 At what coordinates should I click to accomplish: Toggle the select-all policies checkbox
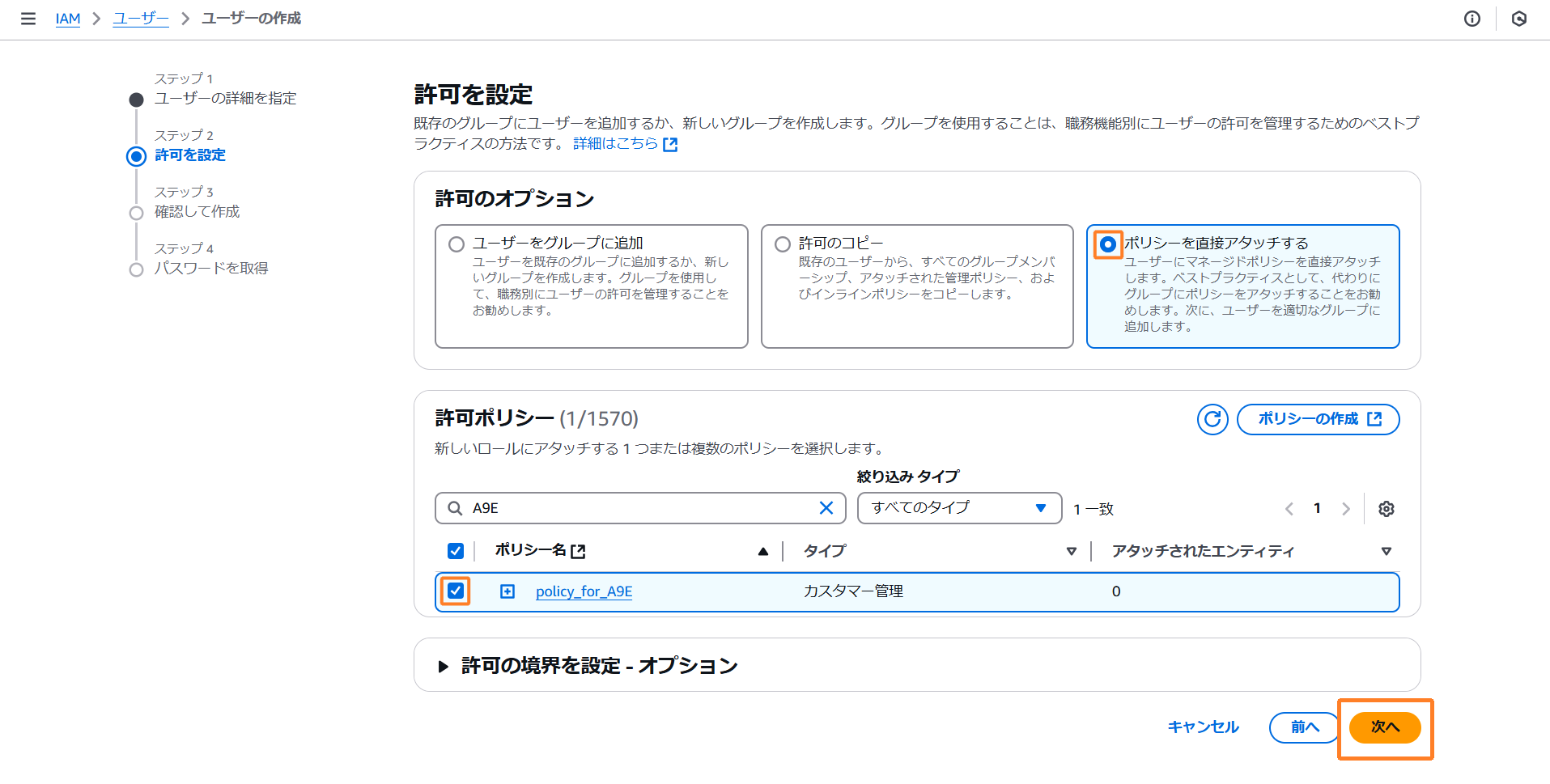456,551
